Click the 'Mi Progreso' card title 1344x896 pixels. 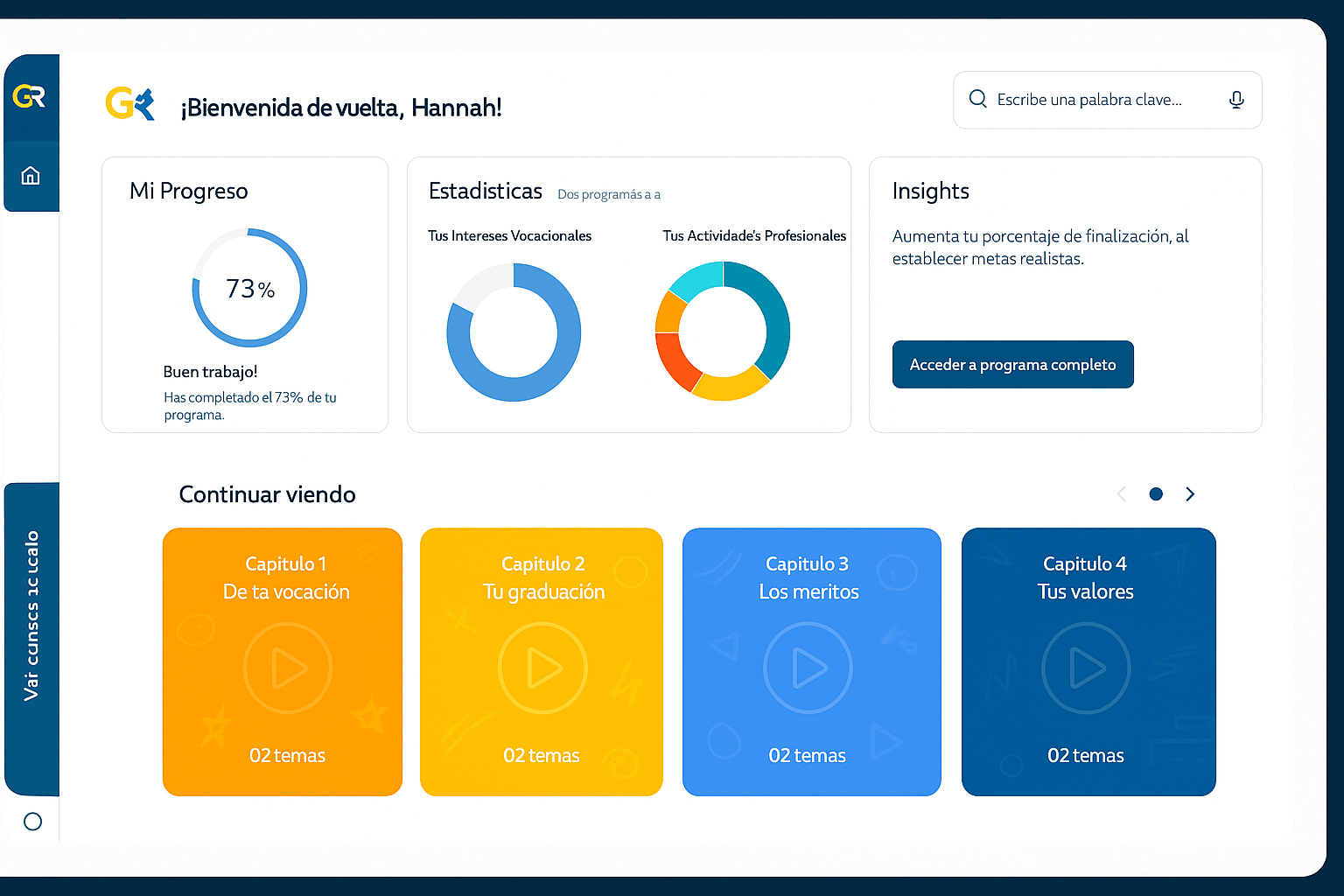(x=189, y=191)
